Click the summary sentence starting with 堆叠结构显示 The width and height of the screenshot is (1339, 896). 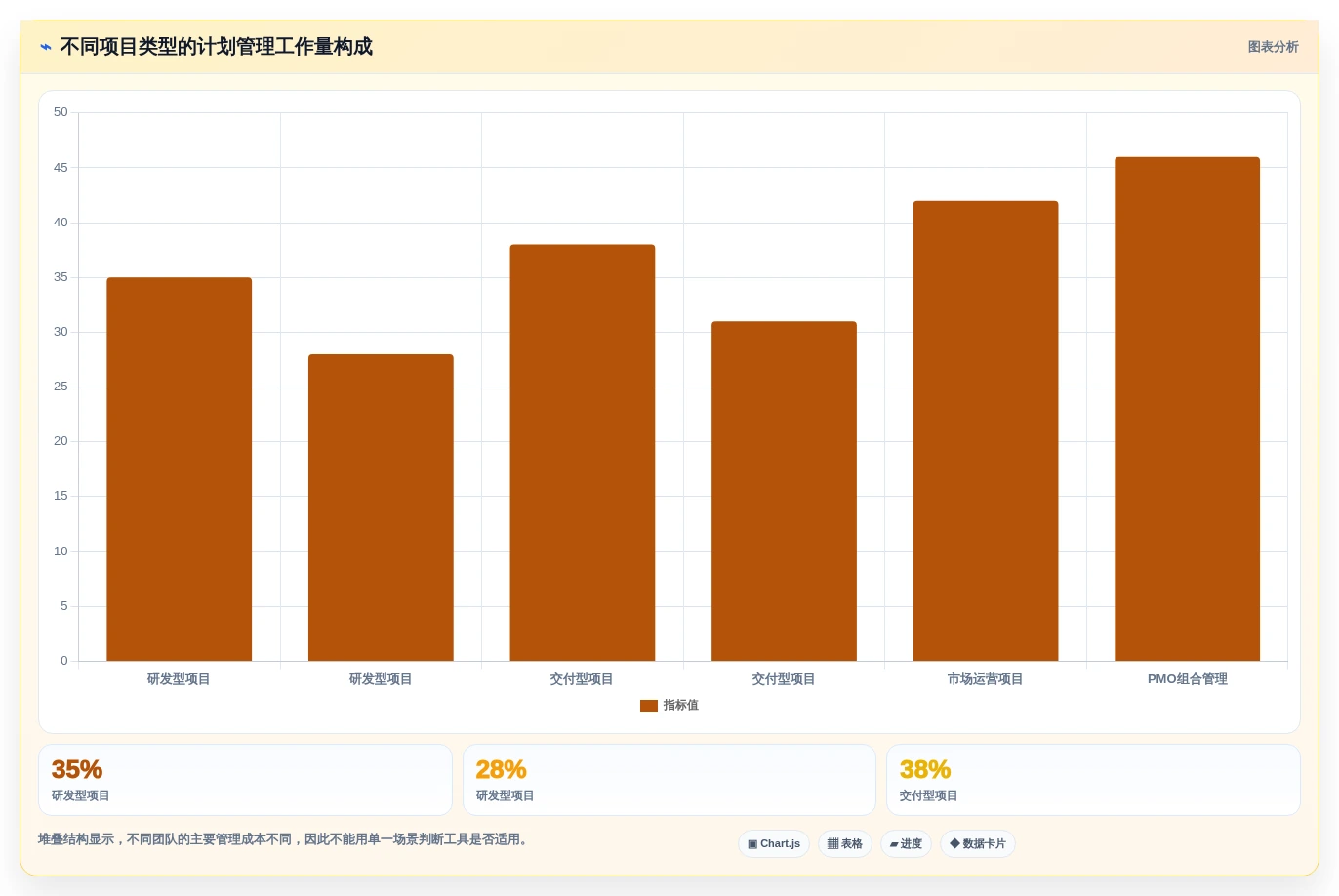pyautogui.click(x=283, y=839)
